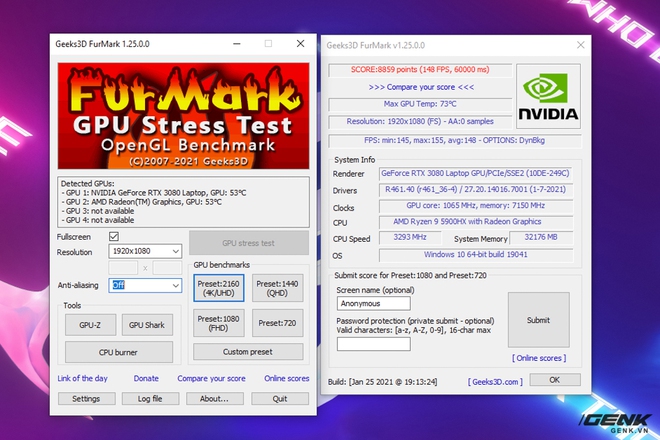This screenshot has height=440, width=660.
Task: Close the FurMark v1.25.0.0 results window
Action: click(580, 45)
